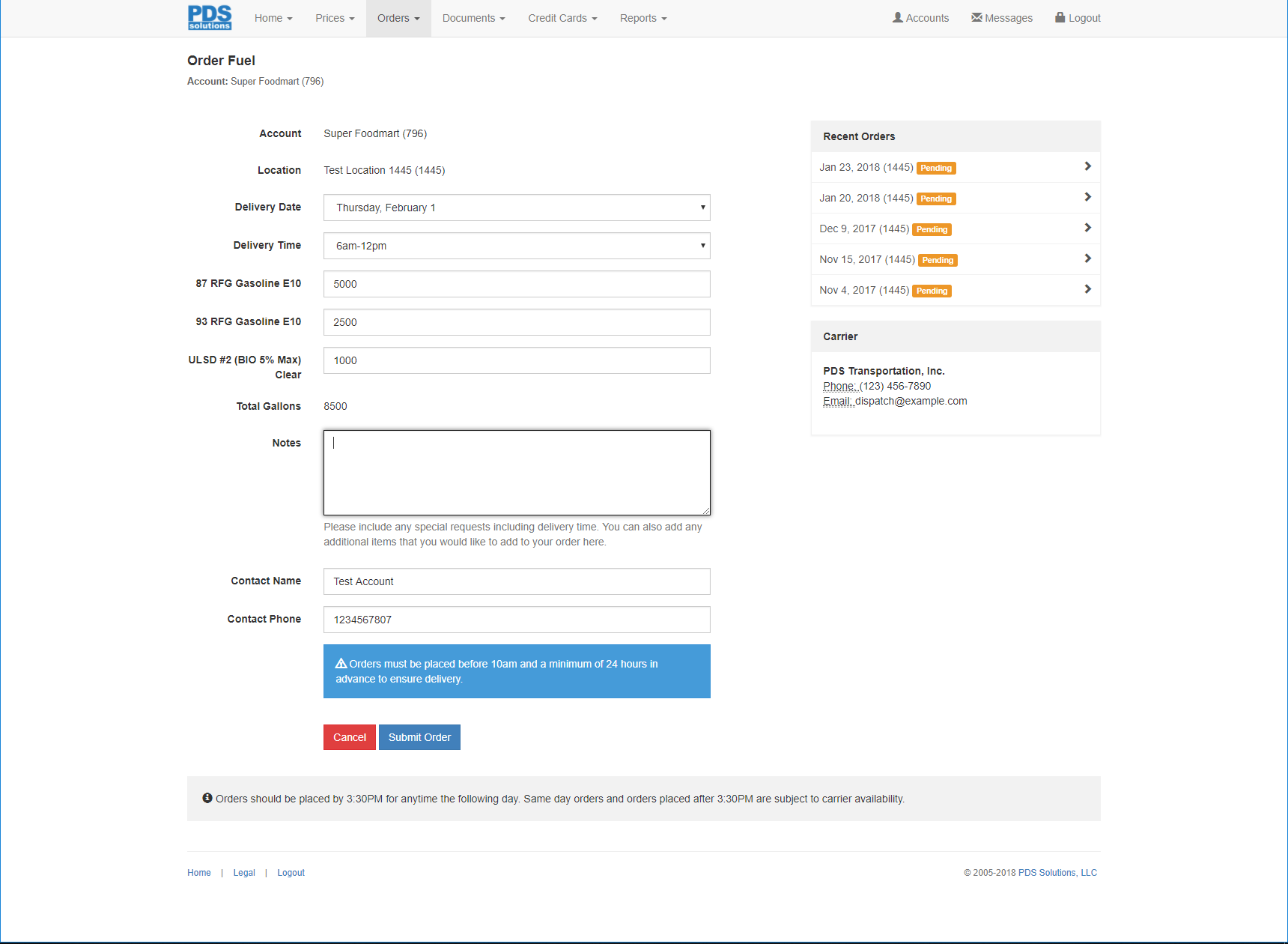Viewport: 1288px width, 944px height.
Task: Expand the Credit Cards menu
Action: point(562,18)
